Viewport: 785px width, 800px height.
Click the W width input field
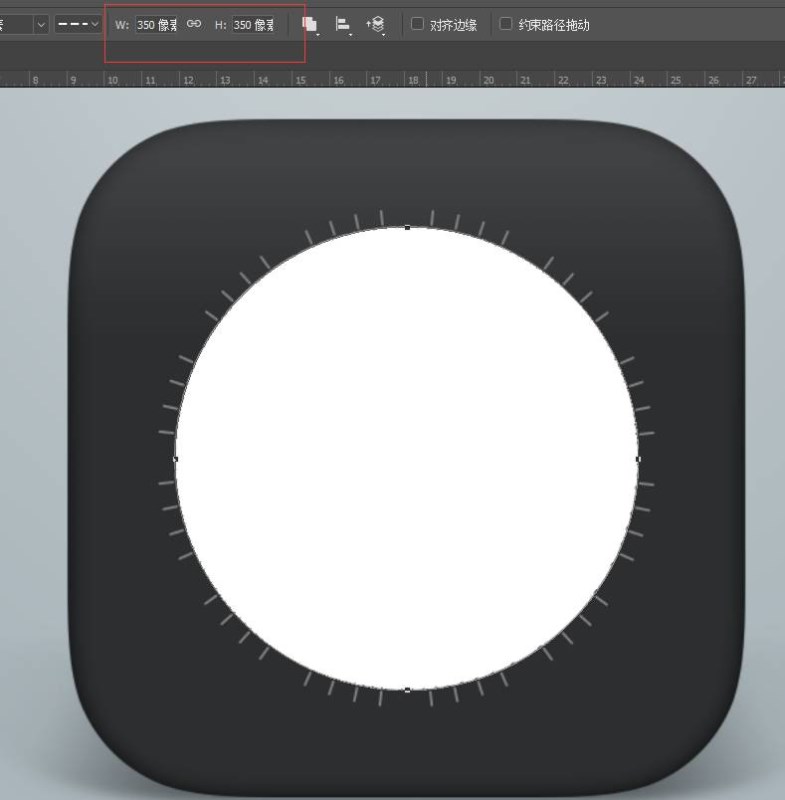pyautogui.click(x=156, y=24)
